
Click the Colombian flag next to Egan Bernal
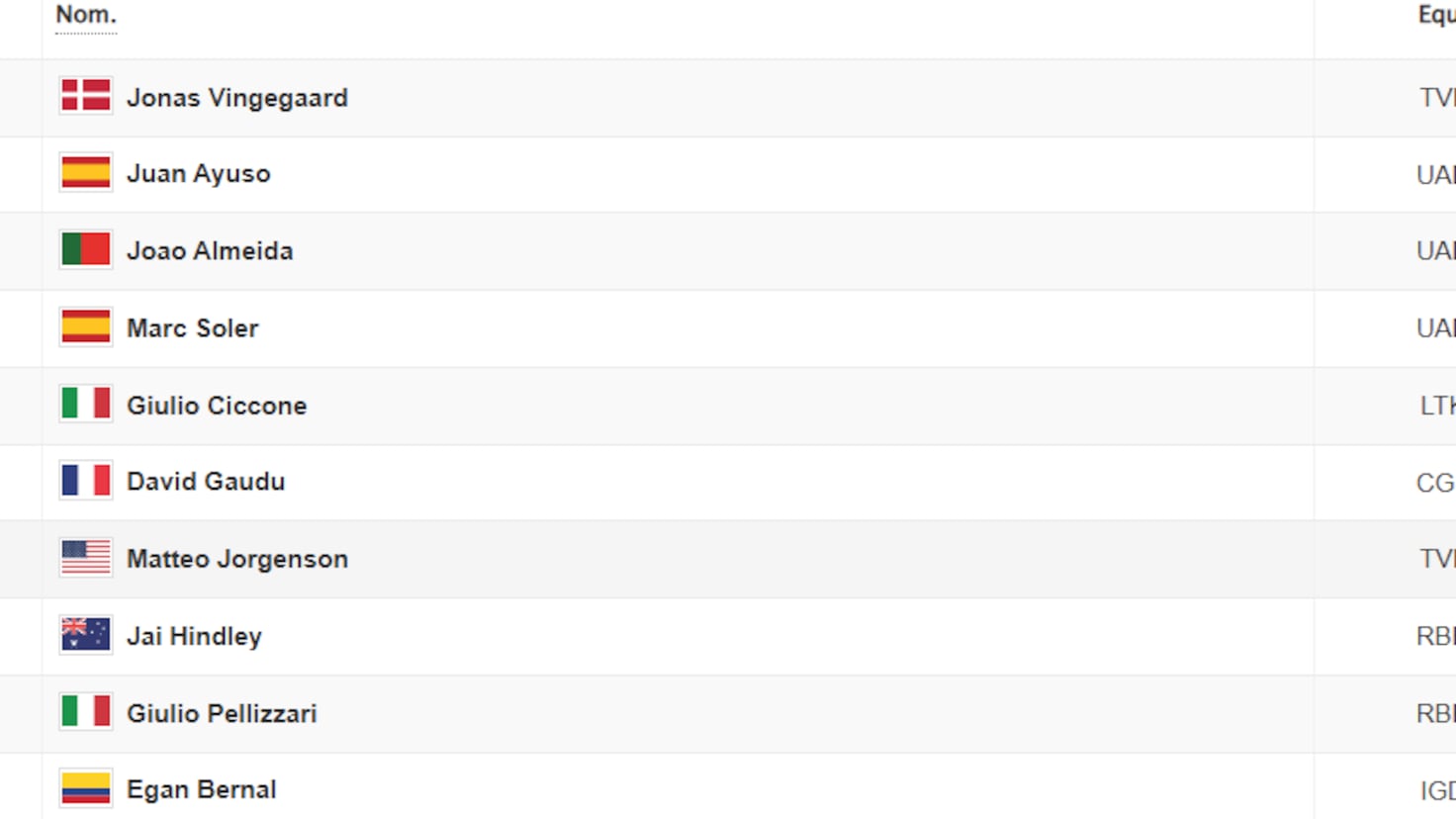pos(85,788)
